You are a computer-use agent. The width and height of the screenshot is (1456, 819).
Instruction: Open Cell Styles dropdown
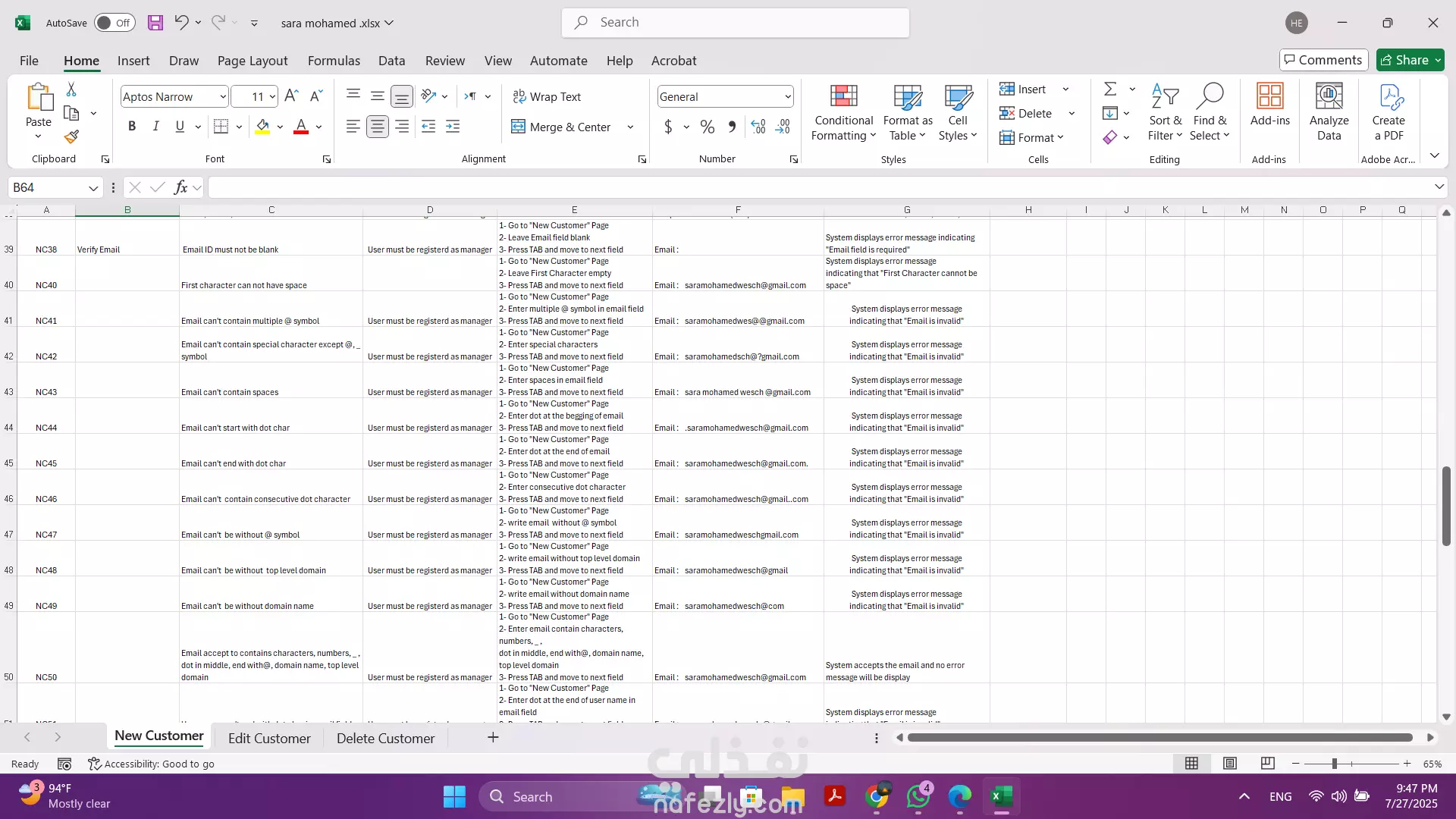point(958,112)
